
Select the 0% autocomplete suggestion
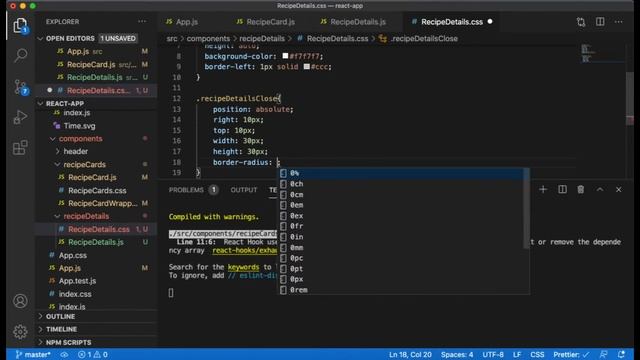coord(403,173)
